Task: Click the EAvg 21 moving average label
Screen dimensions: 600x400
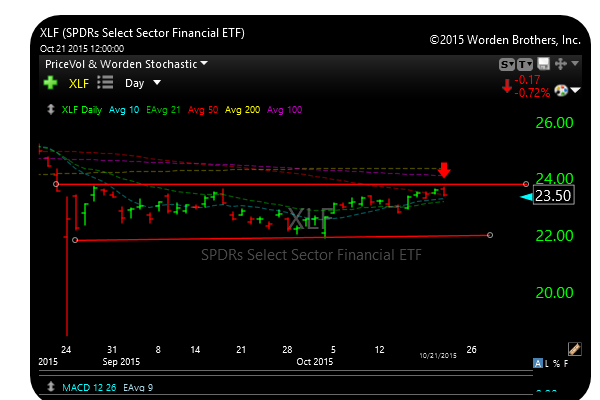Action: pyautogui.click(x=163, y=110)
